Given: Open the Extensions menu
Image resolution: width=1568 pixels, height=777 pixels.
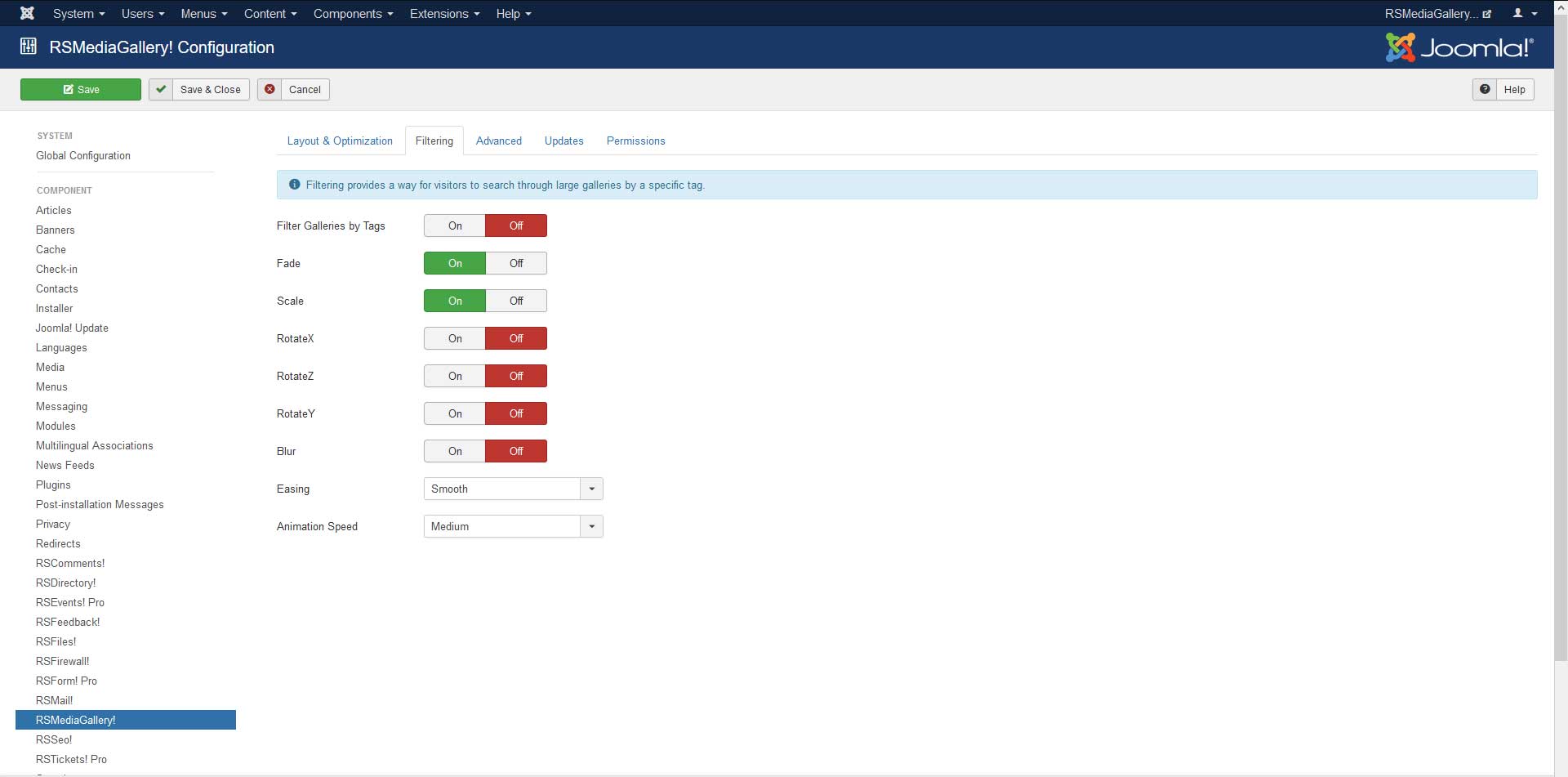Looking at the screenshot, I should pos(444,14).
